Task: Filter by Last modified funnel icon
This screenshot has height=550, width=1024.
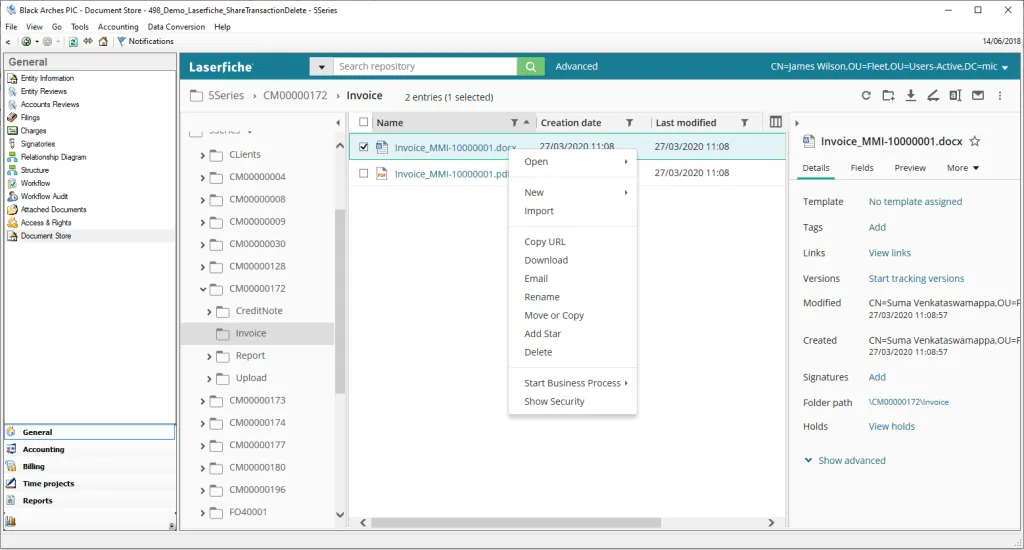Action: (x=744, y=123)
